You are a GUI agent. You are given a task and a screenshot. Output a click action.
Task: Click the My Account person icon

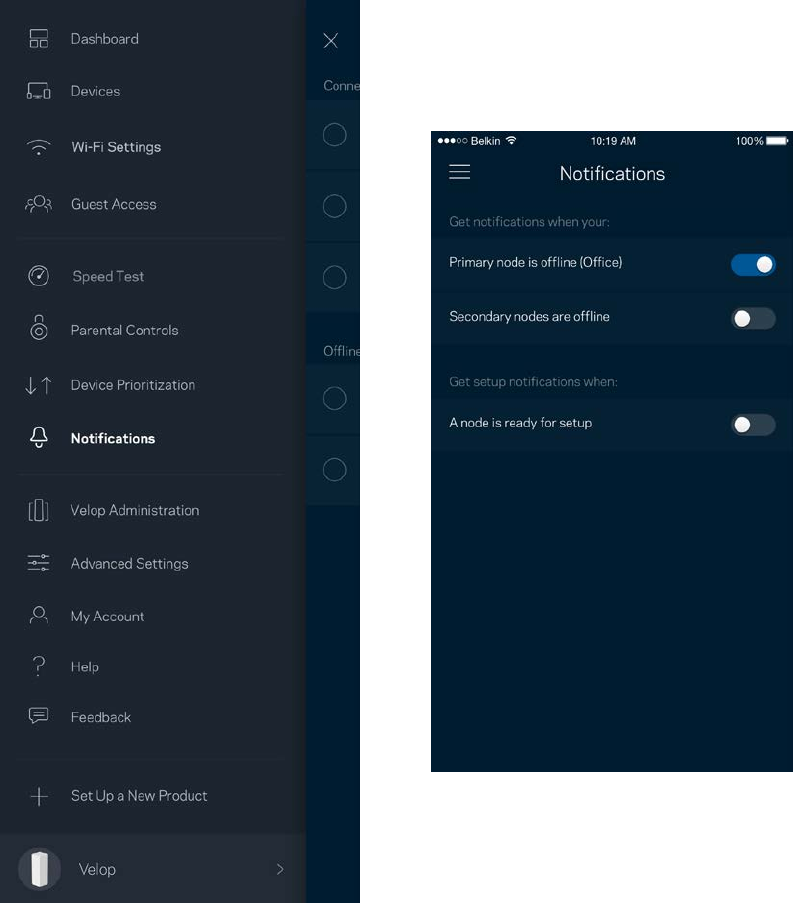point(39,615)
